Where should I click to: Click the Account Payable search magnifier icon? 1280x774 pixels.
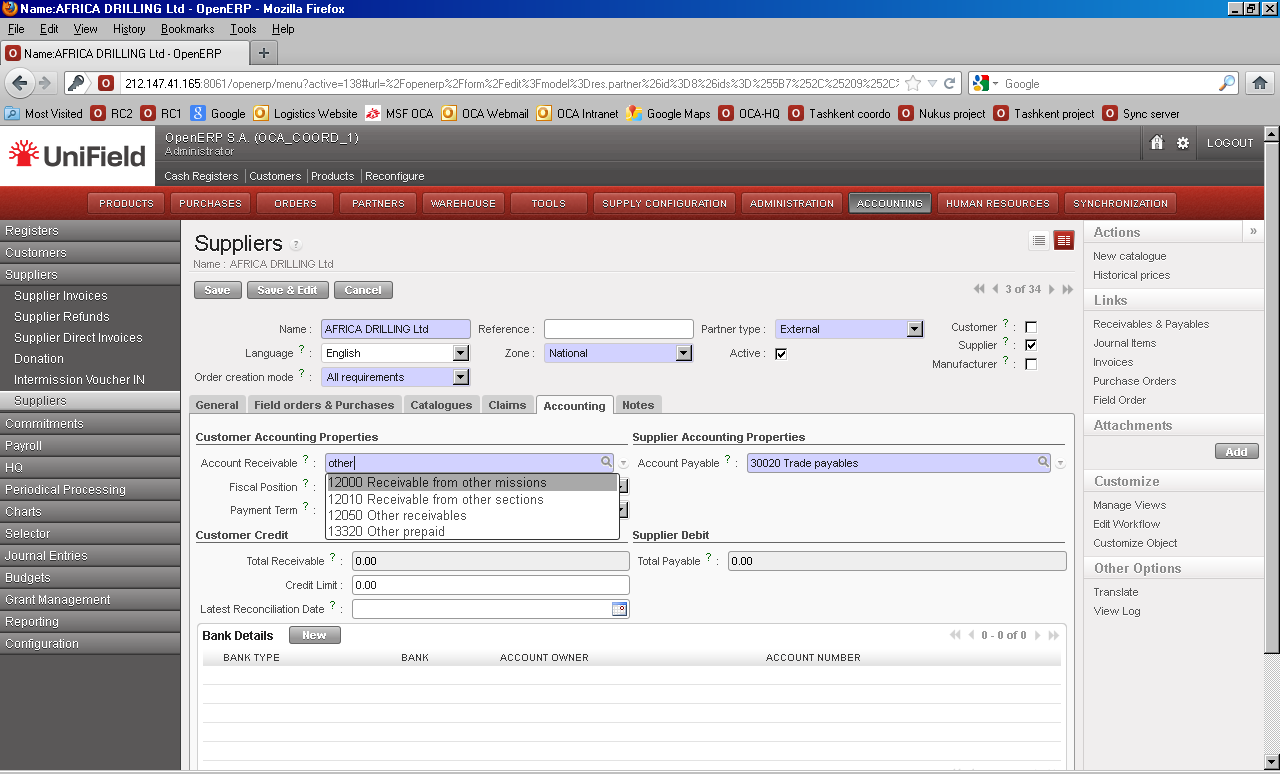[1043, 462]
